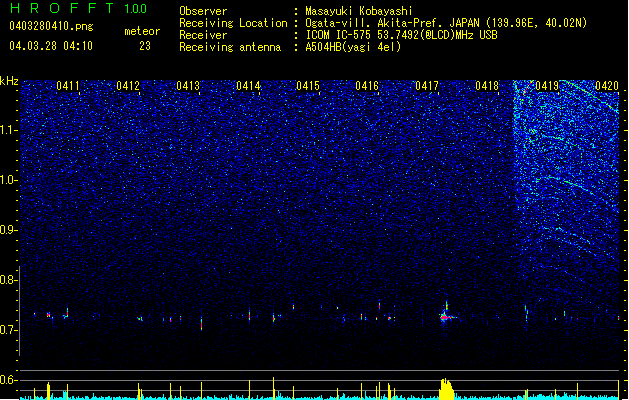Click the 1.0 kHz axis label

pyautogui.click(x=8, y=180)
